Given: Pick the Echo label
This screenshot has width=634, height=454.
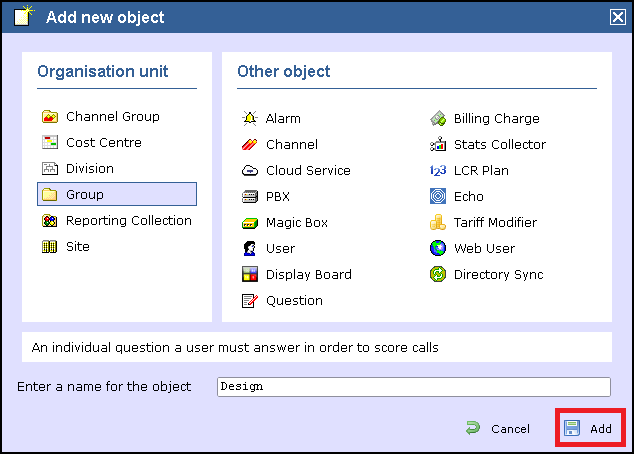Looking at the screenshot, I should click(469, 196).
